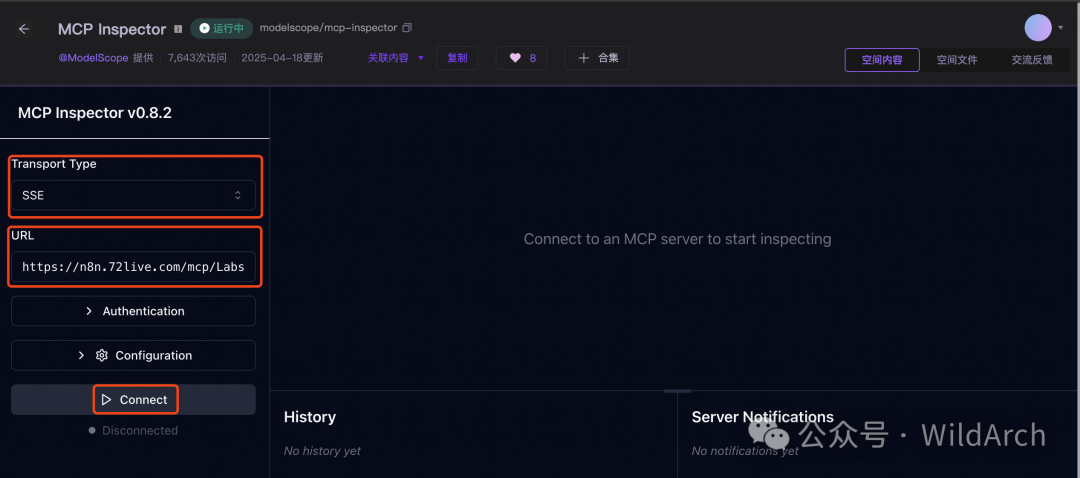Click the URL input field
The image size is (1080, 478).
[x=133, y=267]
